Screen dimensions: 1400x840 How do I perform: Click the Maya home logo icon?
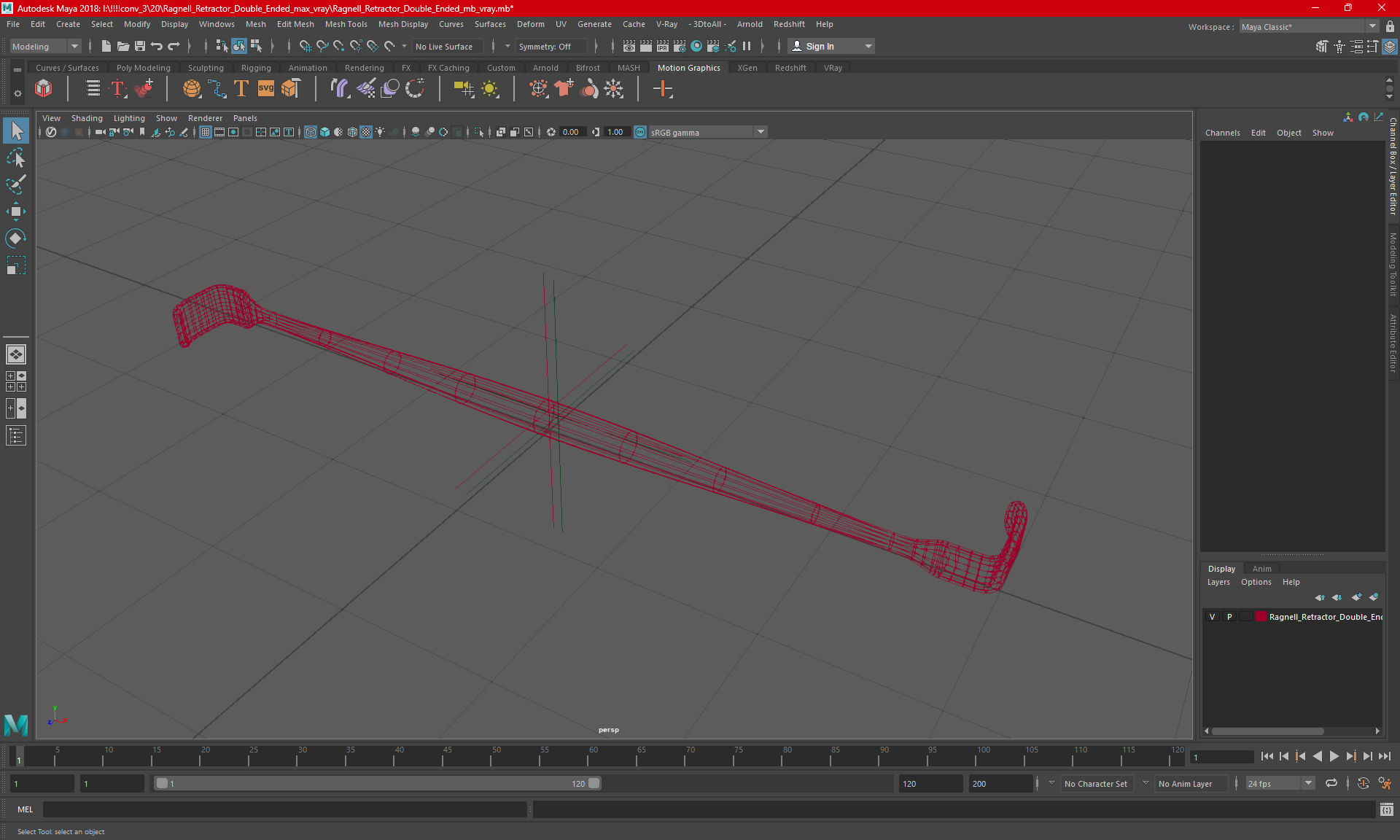[16, 725]
